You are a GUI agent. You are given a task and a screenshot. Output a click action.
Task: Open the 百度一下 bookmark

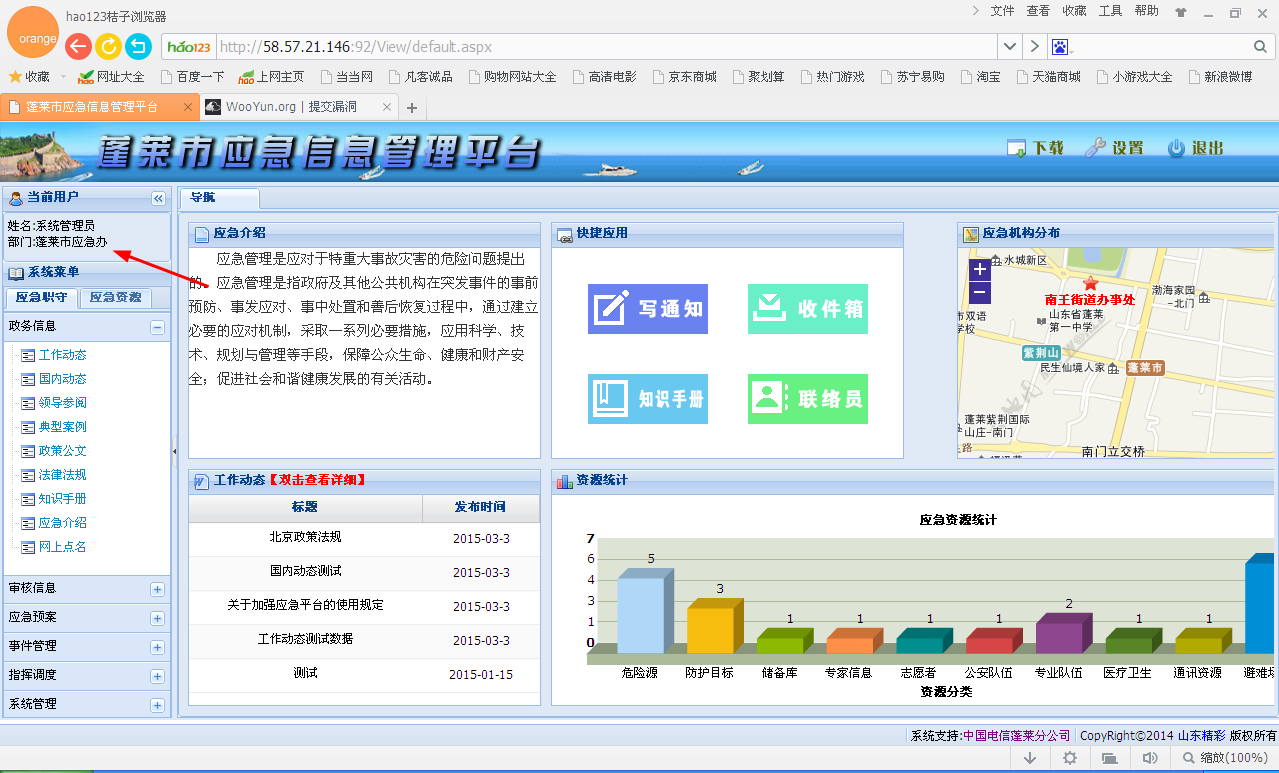[191, 77]
